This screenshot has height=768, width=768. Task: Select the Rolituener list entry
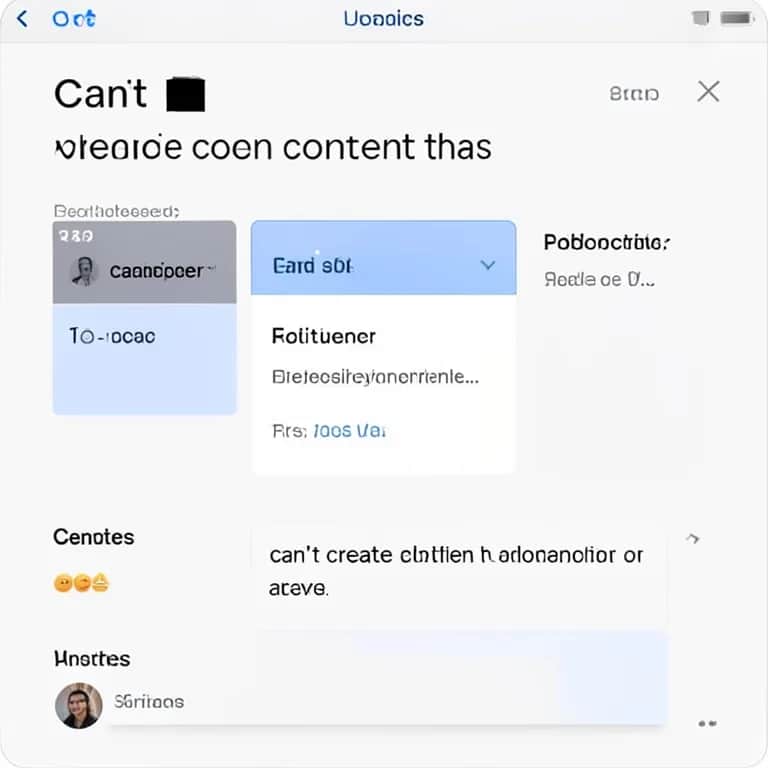point(324,336)
